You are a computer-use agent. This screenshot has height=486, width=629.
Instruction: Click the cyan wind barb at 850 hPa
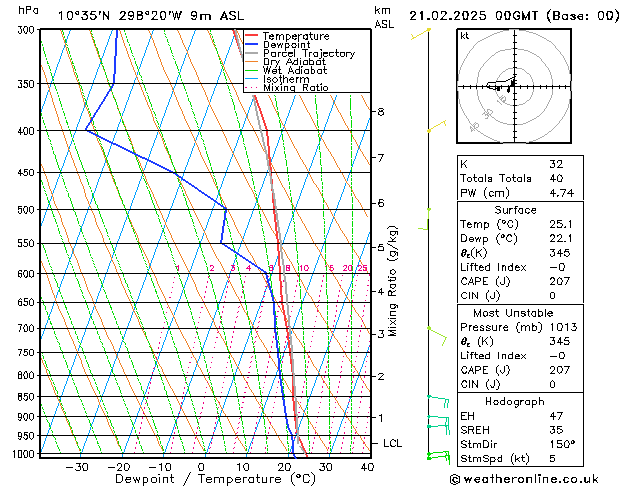click(438, 401)
